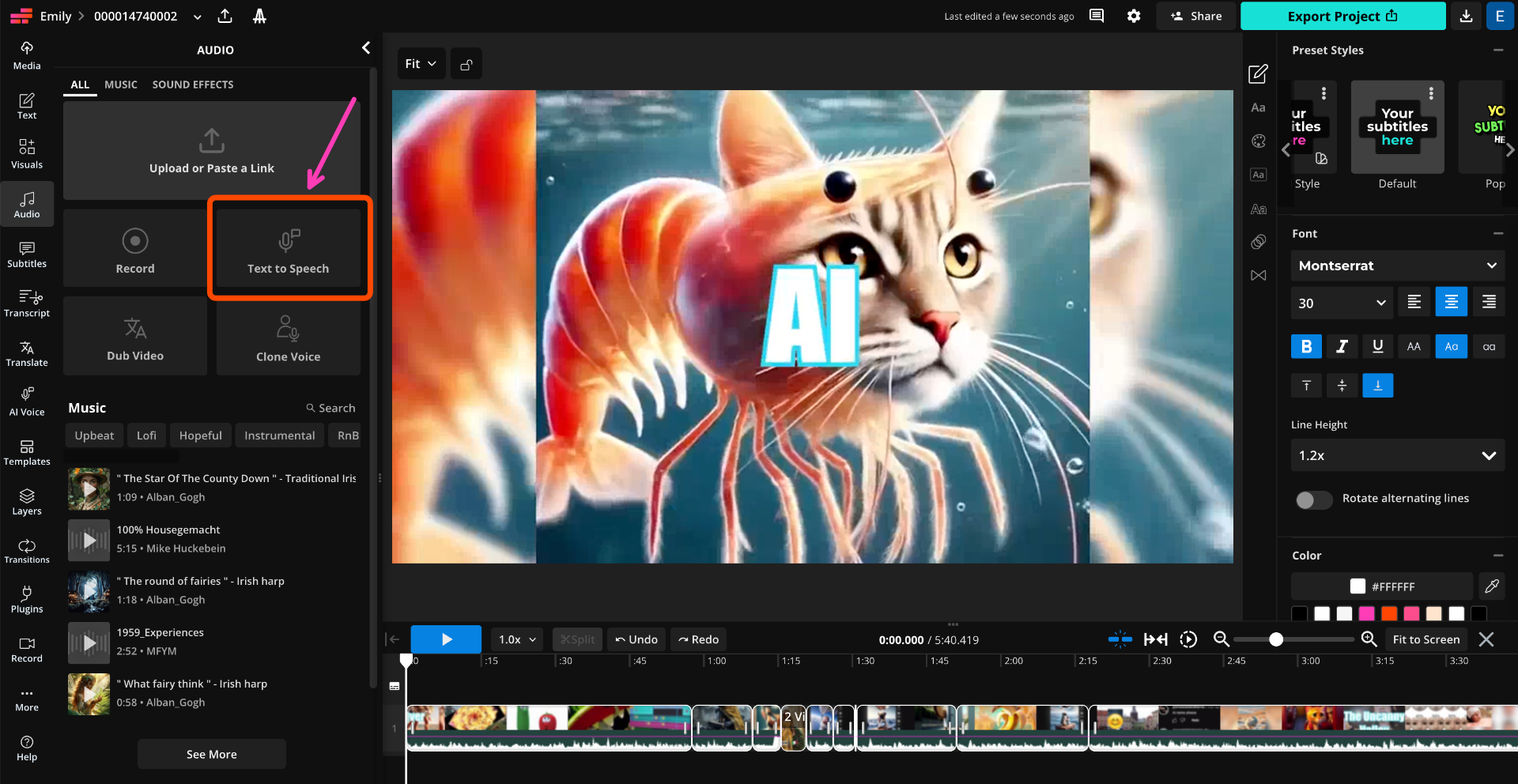Play the timeline video
Image resolution: width=1518 pixels, height=784 pixels.
[x=446, y=639]
